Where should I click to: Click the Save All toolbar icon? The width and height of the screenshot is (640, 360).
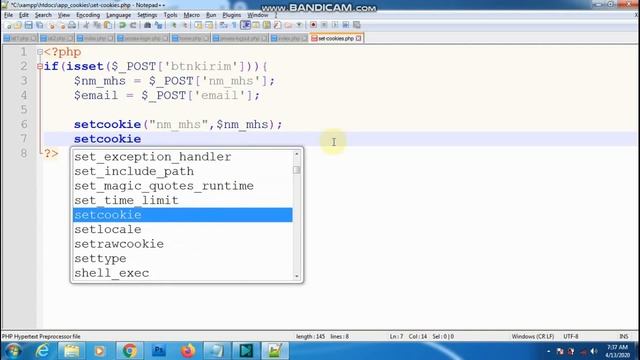click(x=40, y=25)
